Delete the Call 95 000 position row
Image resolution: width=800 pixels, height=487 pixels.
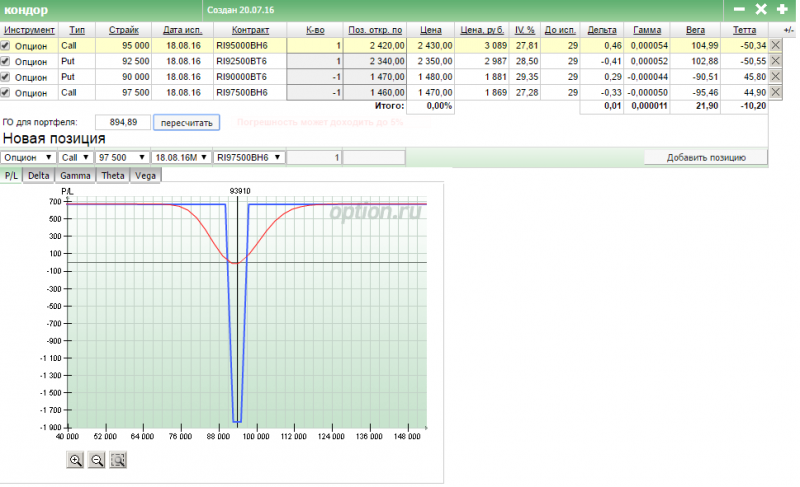(776, 46)
